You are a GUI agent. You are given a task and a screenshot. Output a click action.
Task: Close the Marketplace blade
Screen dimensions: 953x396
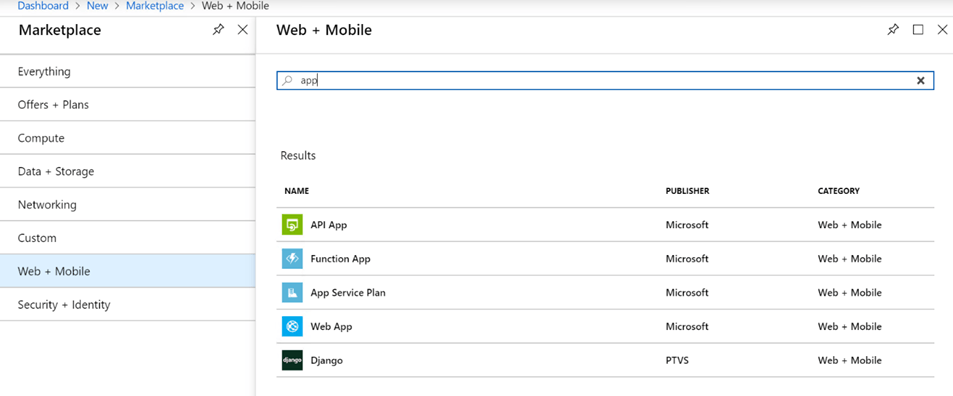click(243, 30)
